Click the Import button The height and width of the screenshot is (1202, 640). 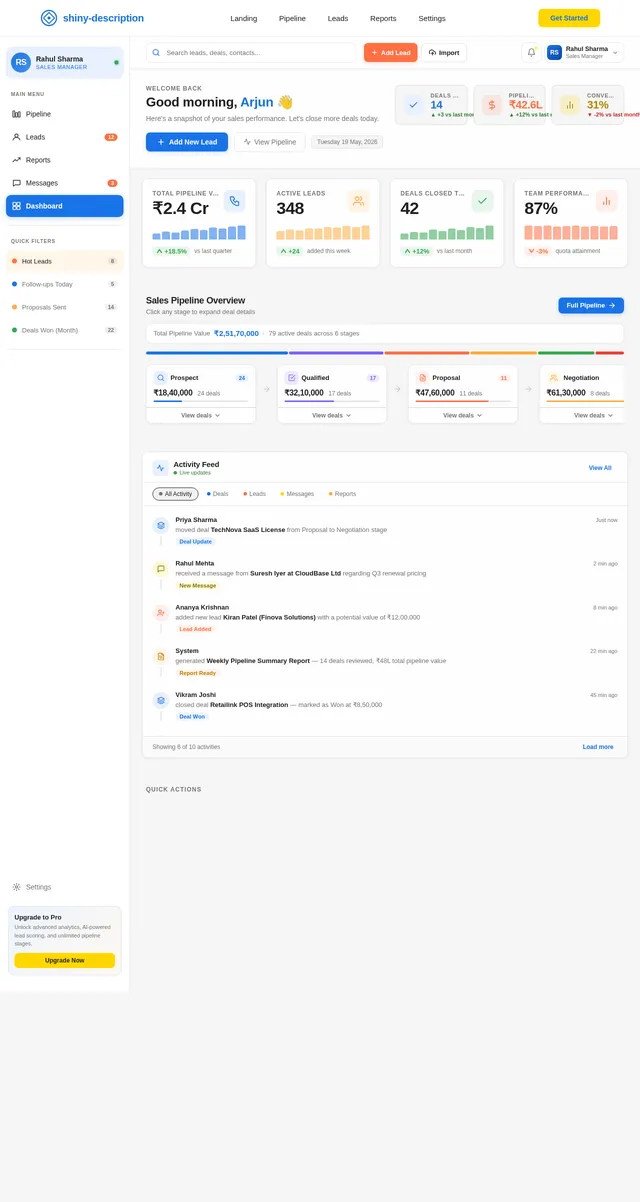click(x=444, y=52)
